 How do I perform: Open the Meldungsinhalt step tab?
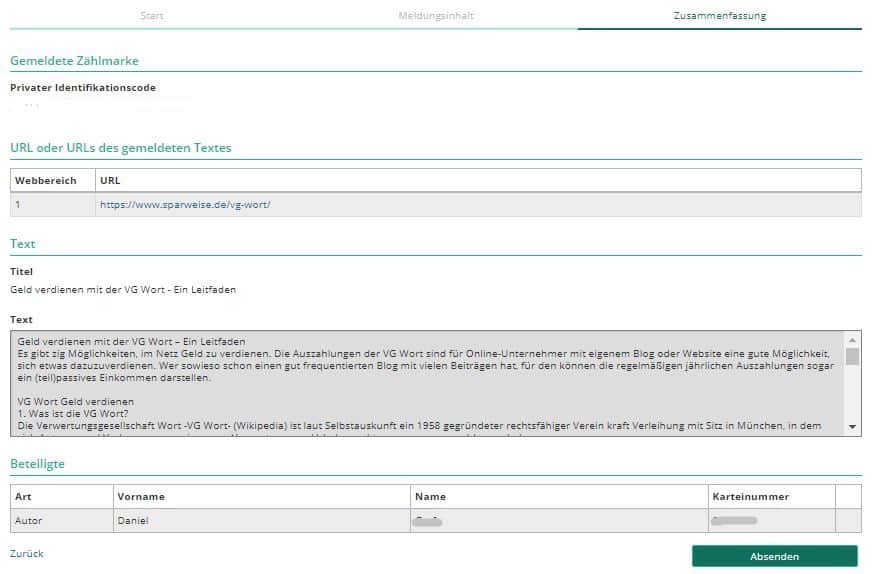pyautogui.click(x=436, y=16)
